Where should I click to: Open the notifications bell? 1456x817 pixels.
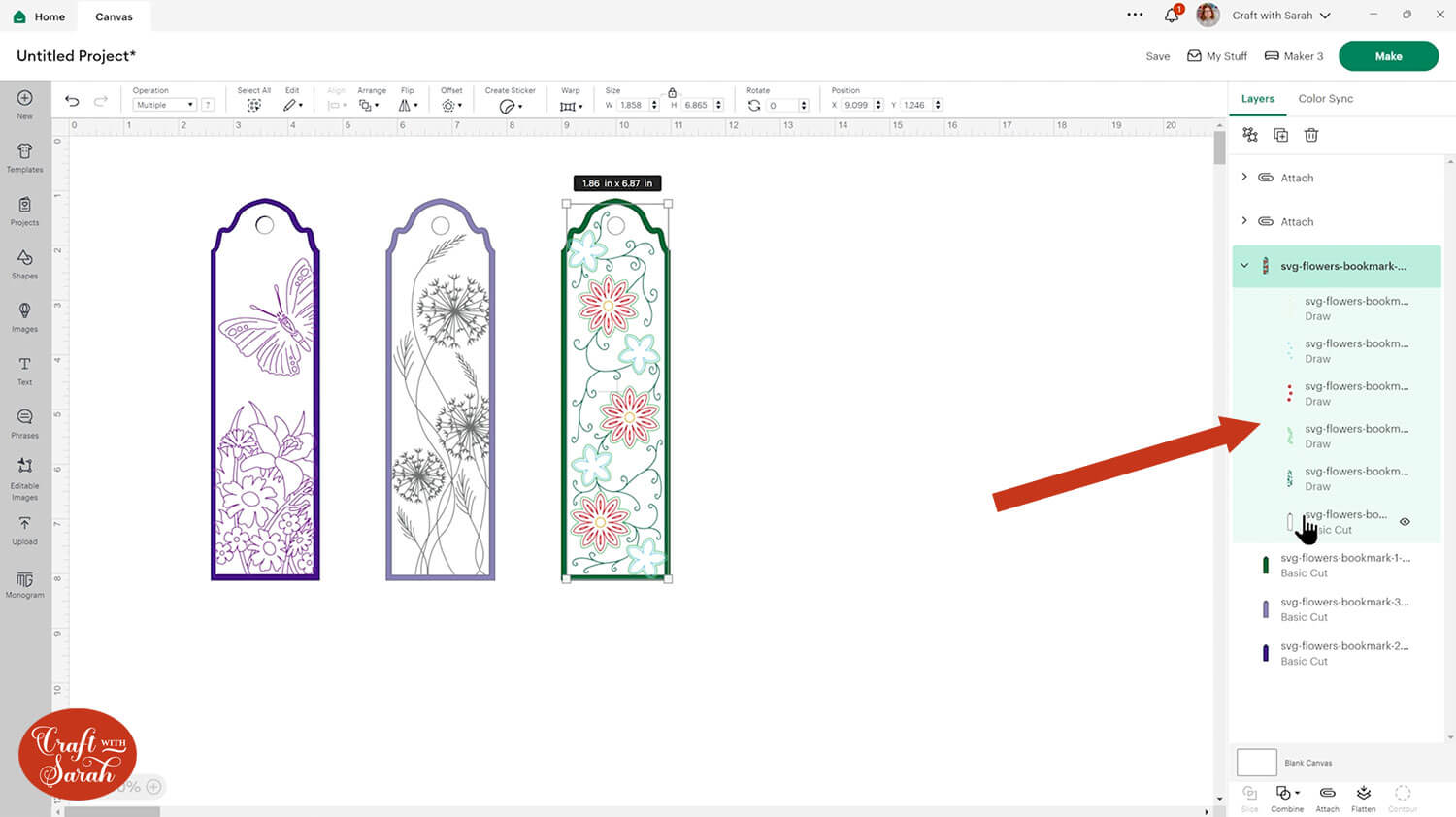1172,16
